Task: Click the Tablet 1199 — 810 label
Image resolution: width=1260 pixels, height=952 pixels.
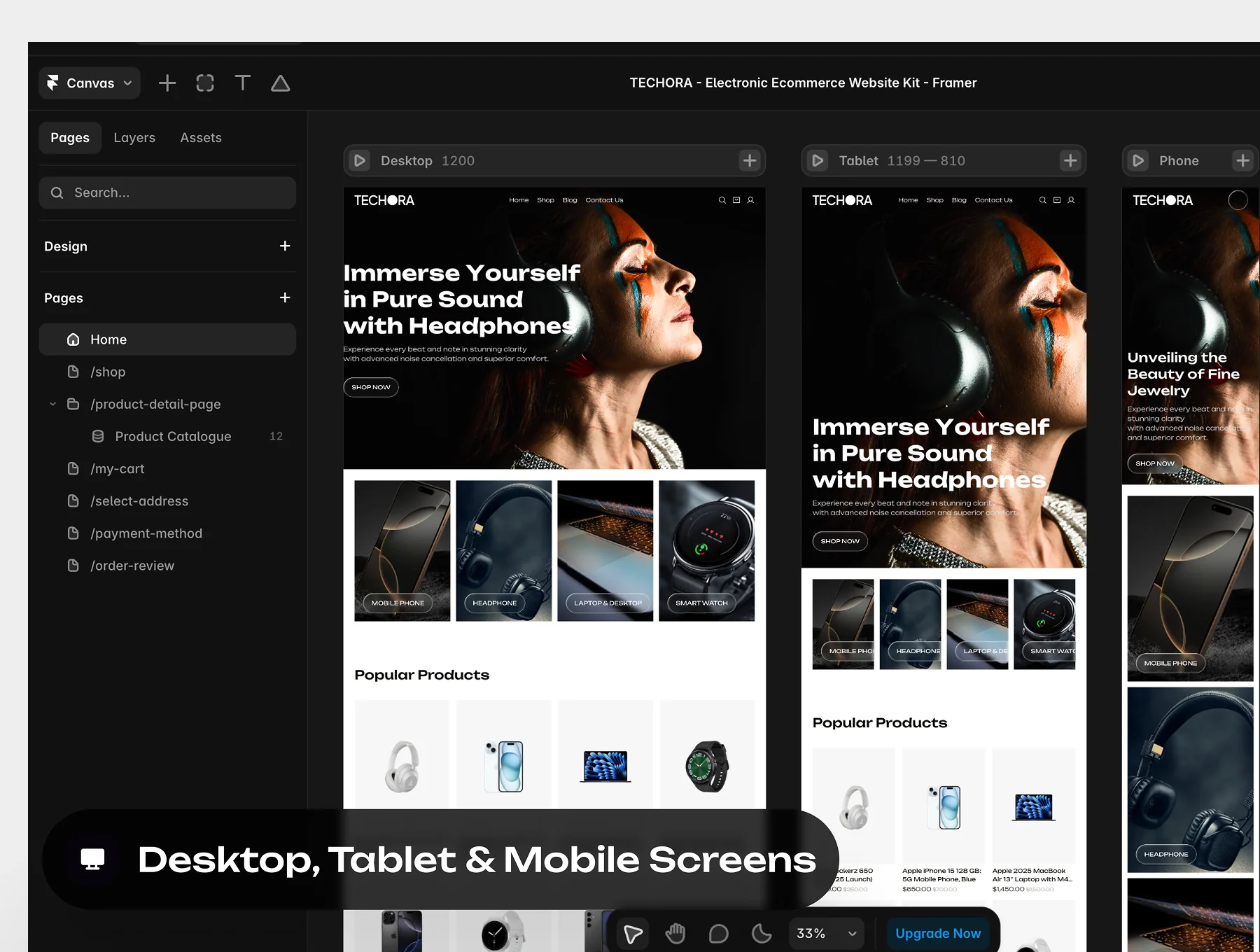Action: (x=902, y=161)
